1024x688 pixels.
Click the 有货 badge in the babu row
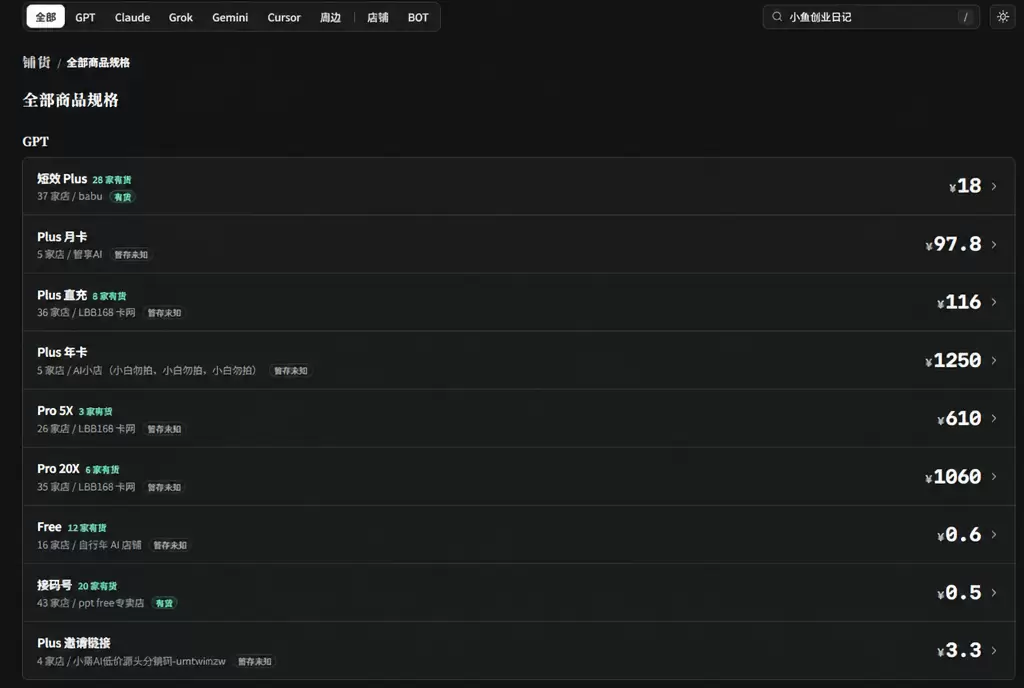(x=122, y=196)
